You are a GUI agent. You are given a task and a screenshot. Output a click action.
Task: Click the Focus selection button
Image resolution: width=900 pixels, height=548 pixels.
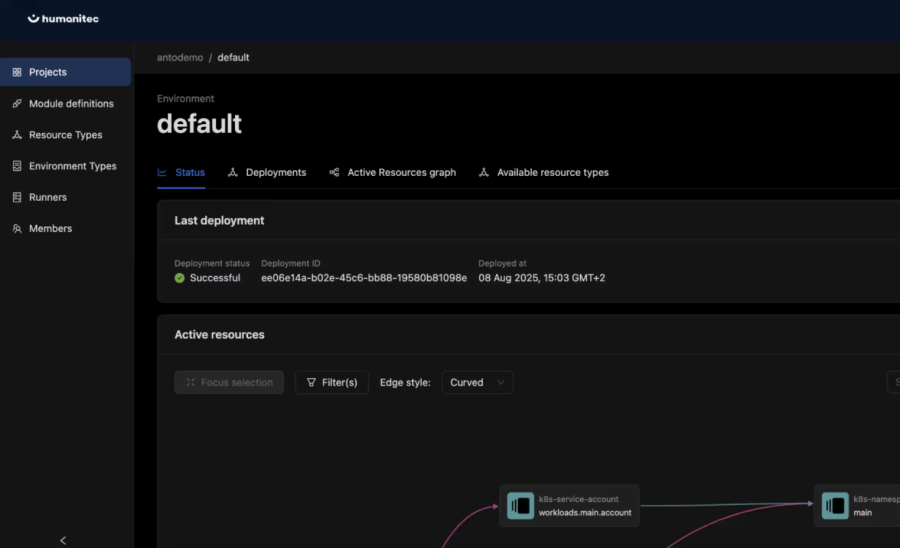point(229,382)
